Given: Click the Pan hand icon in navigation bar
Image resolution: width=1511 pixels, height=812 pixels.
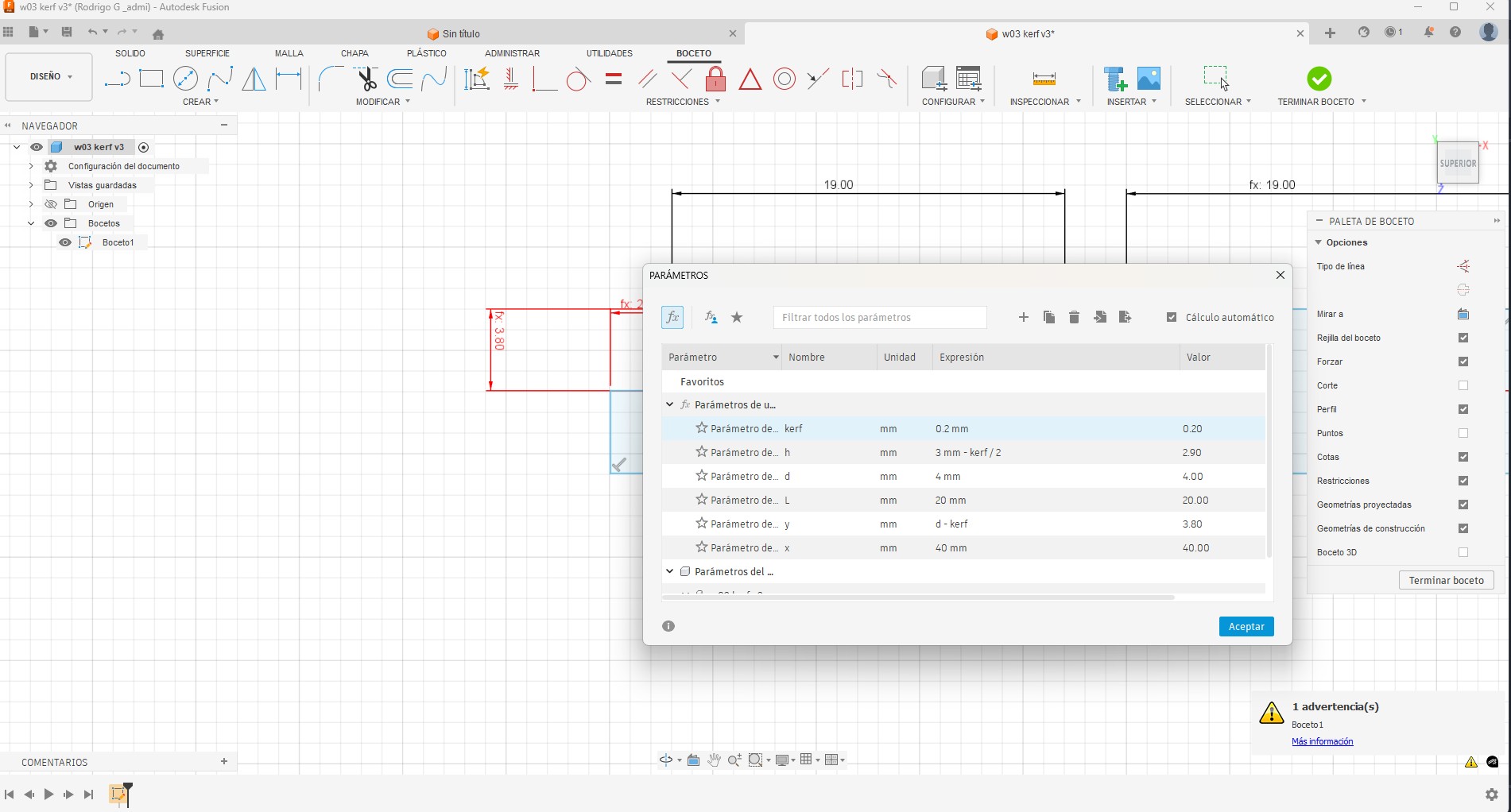Looking at the screenshot, I should (714, 760).
